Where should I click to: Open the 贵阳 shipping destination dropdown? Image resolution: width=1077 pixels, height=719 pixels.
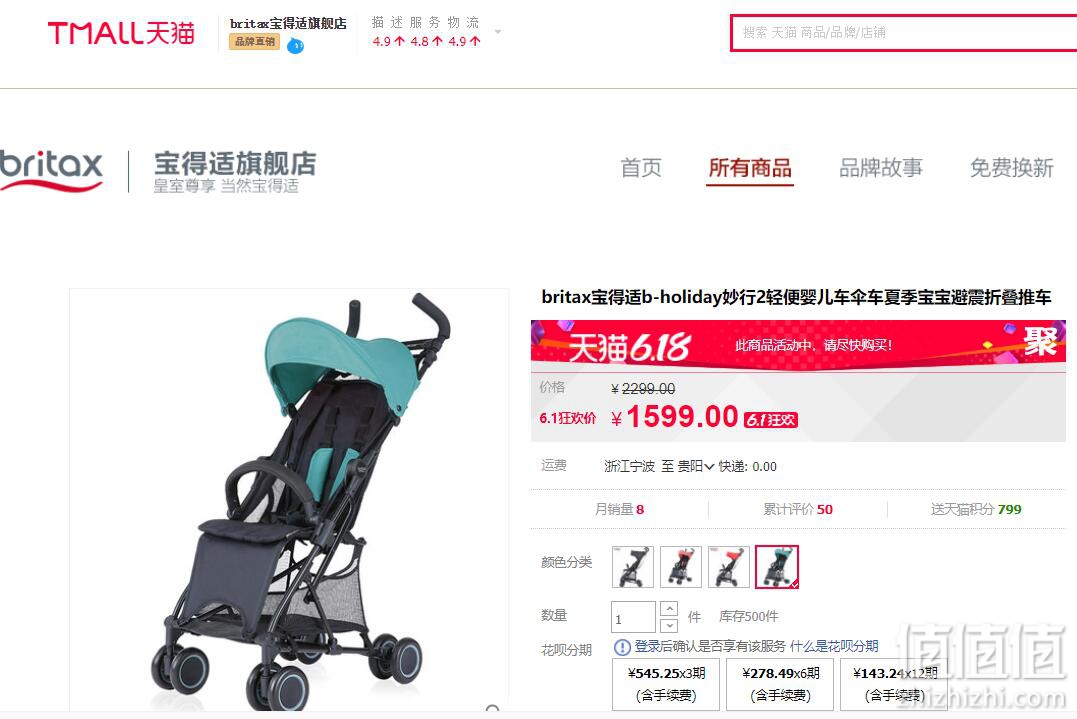point(696,466)
